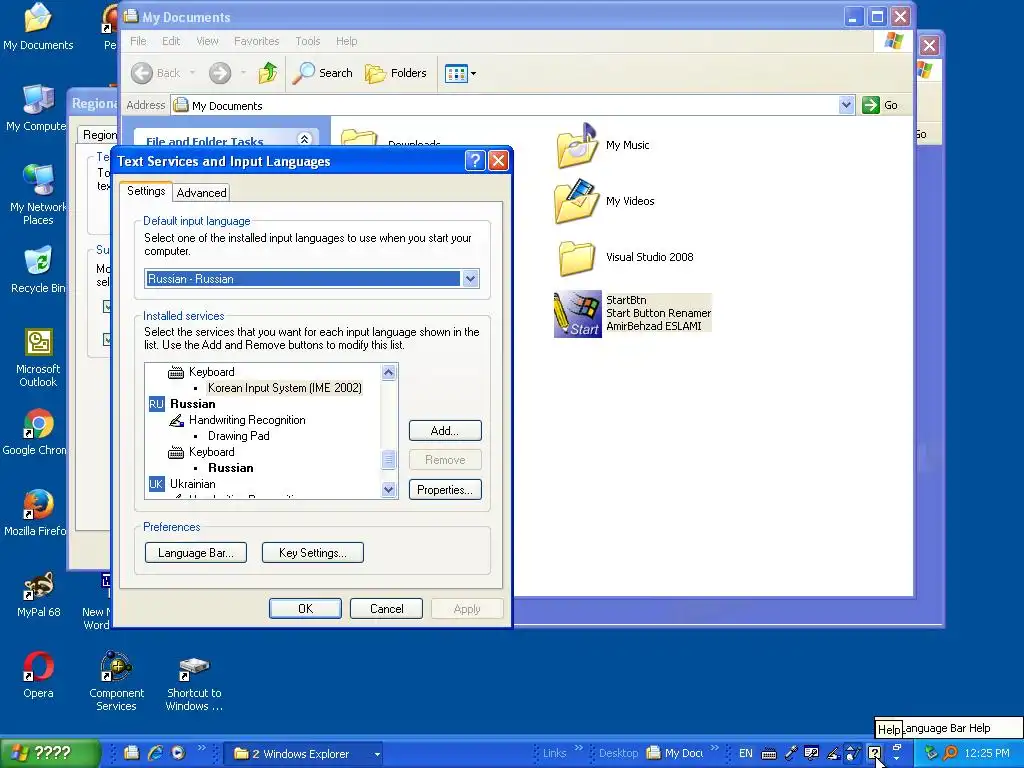Open the Edit menu
The width and height of the screenshot is (1024, 768).
click(x=171, y=41)
